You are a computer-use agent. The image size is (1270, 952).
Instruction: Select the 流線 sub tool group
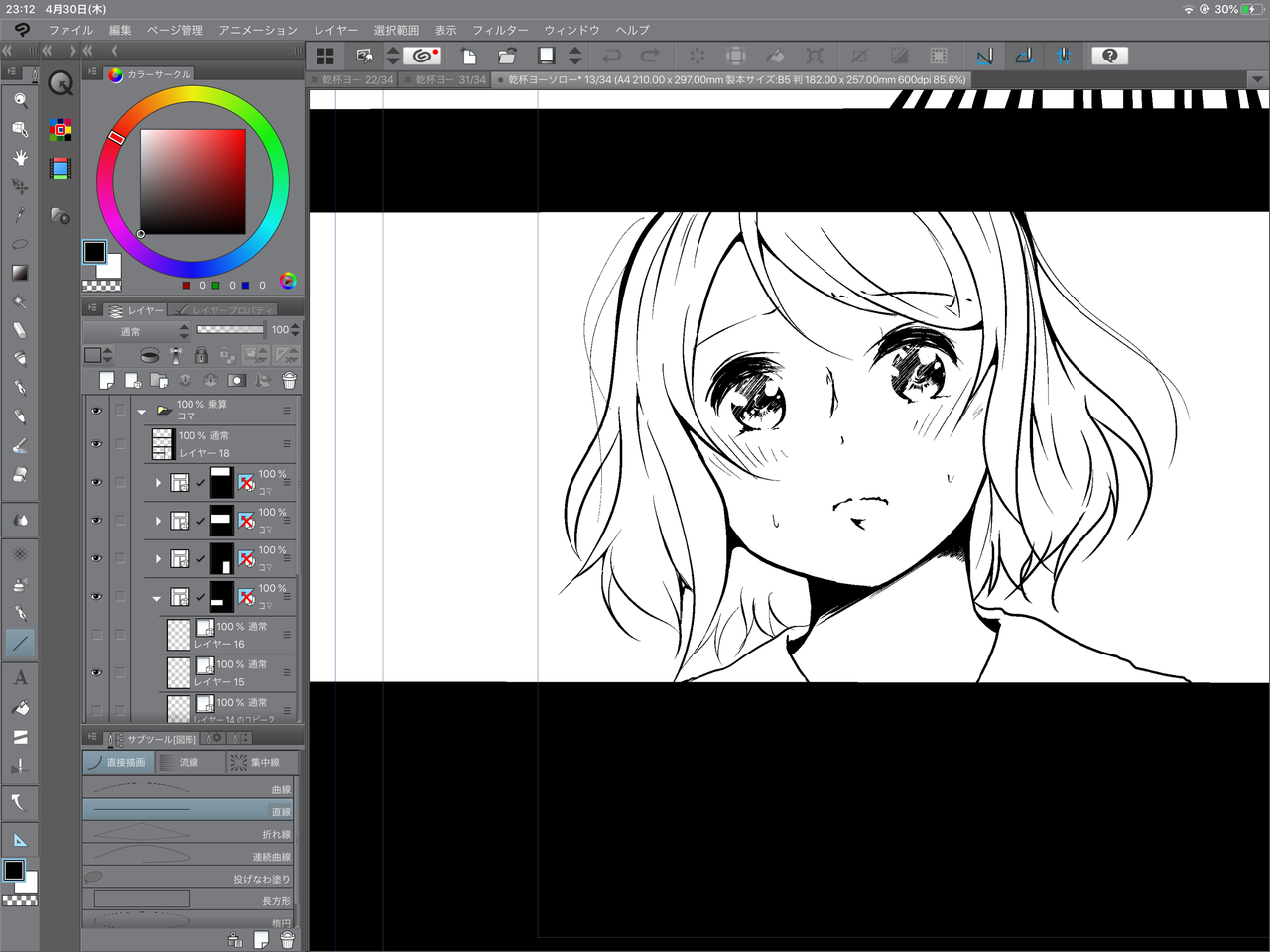click(x=189, y=762)
